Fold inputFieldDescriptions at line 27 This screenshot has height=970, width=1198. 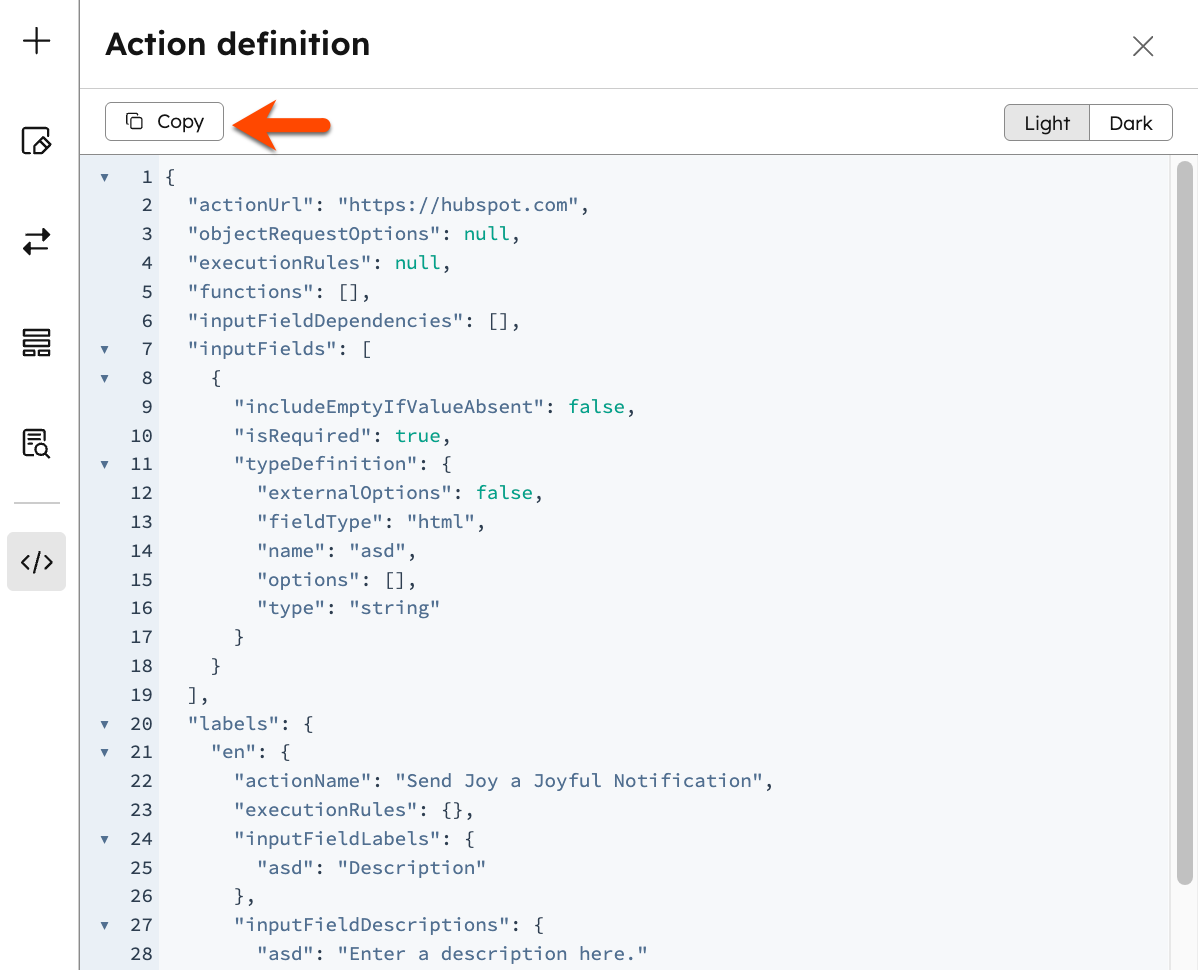[x=104, y=926]
